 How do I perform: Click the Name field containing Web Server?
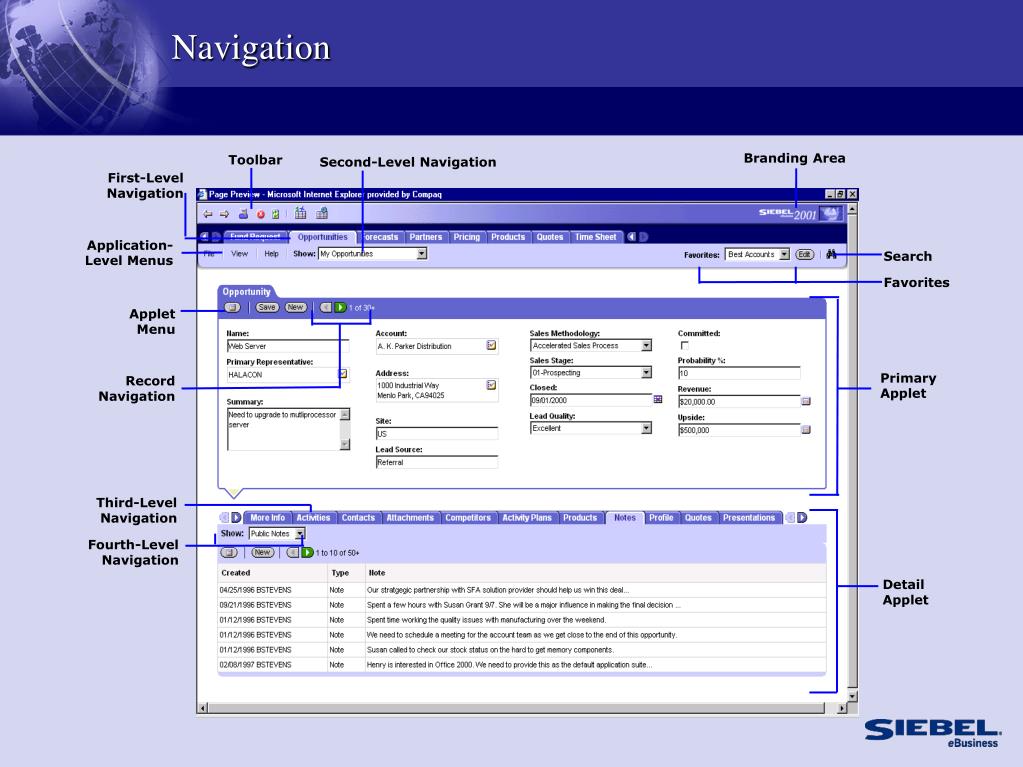click(288, 346)
